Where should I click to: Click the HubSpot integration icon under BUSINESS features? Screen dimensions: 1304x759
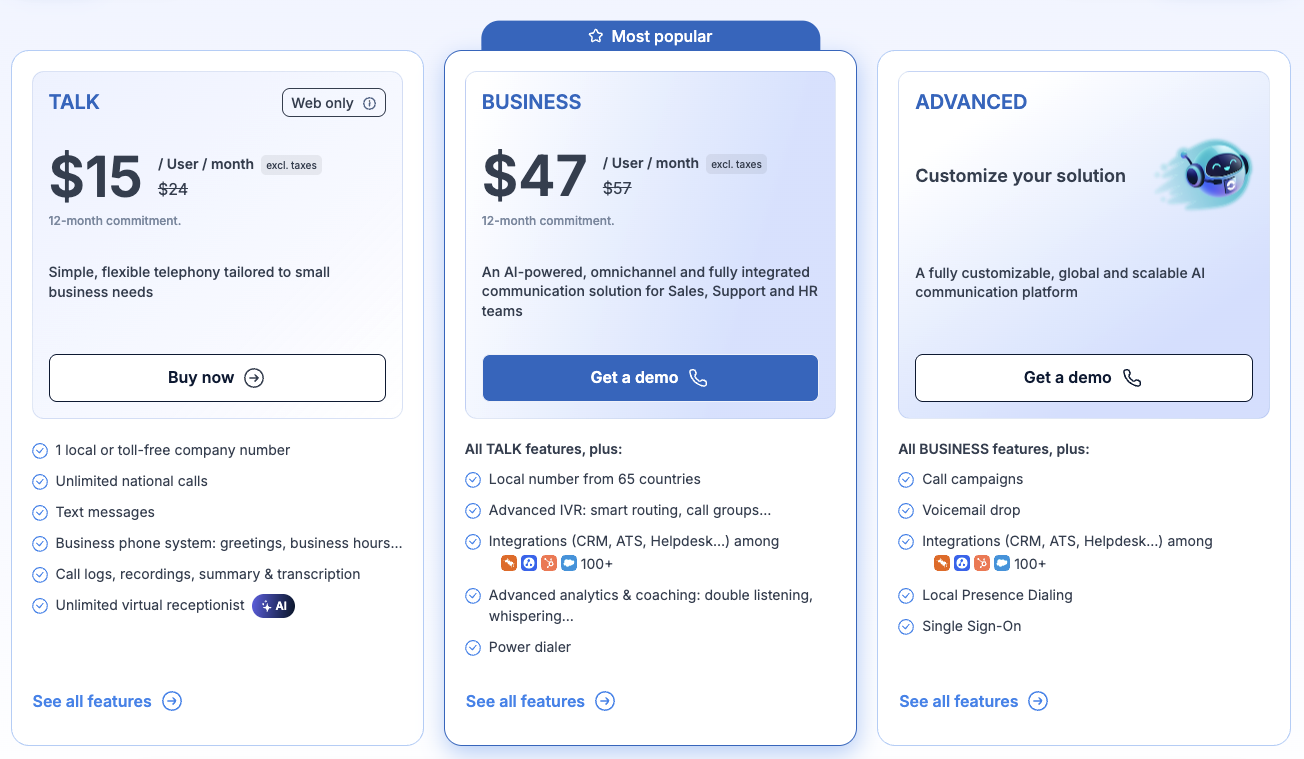click(x=549, y=563)
